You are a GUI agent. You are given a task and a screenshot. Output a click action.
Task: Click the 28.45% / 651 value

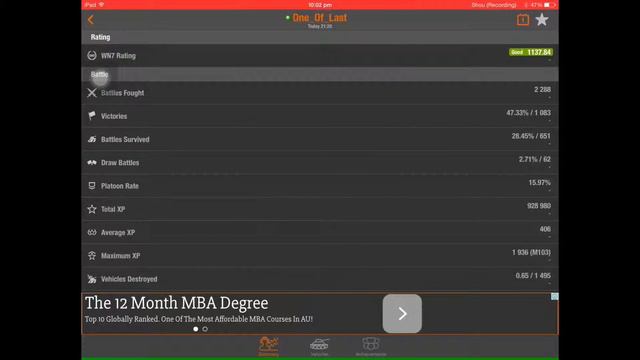[531, 136]
